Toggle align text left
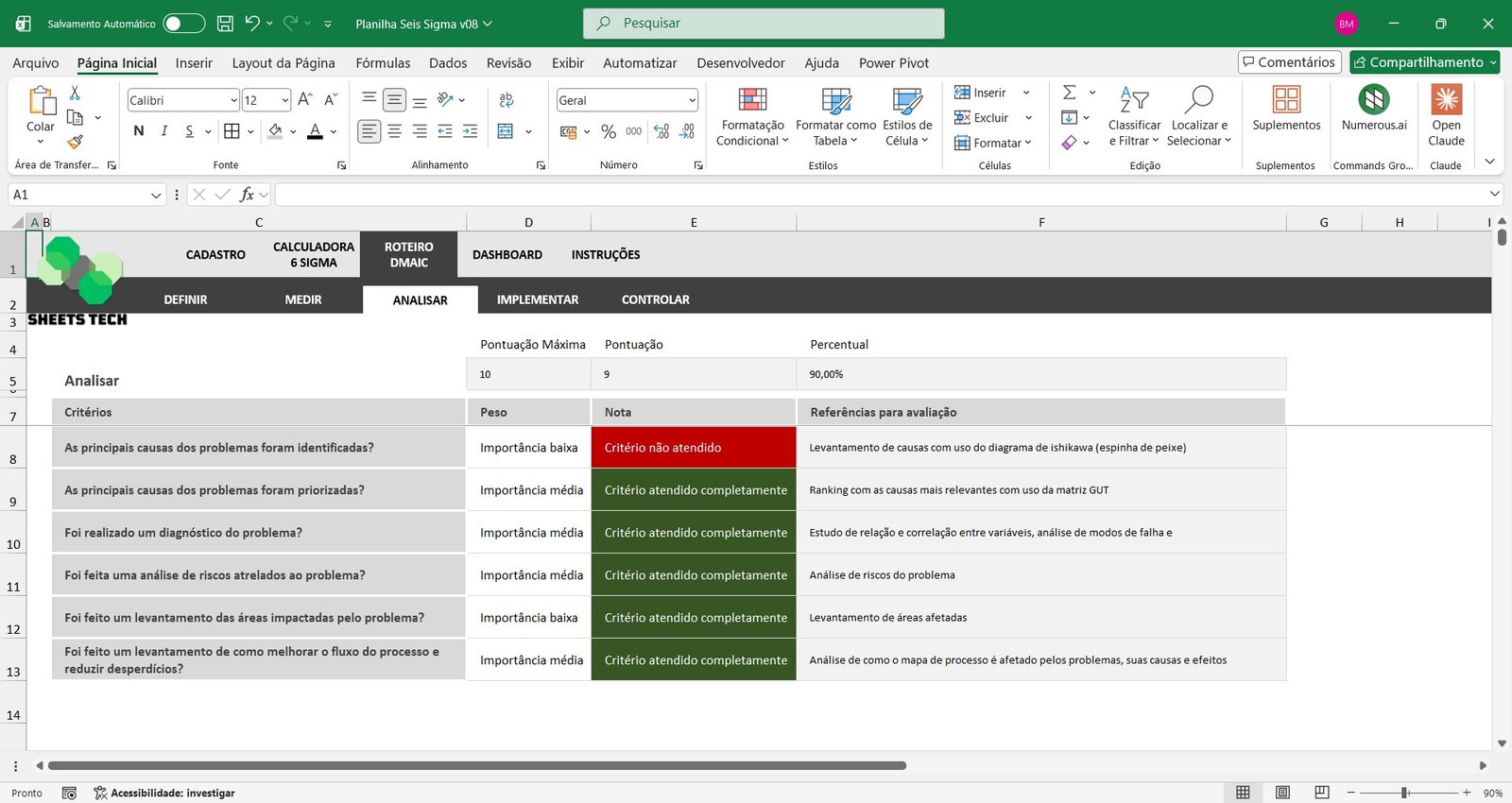 (369, 131)
